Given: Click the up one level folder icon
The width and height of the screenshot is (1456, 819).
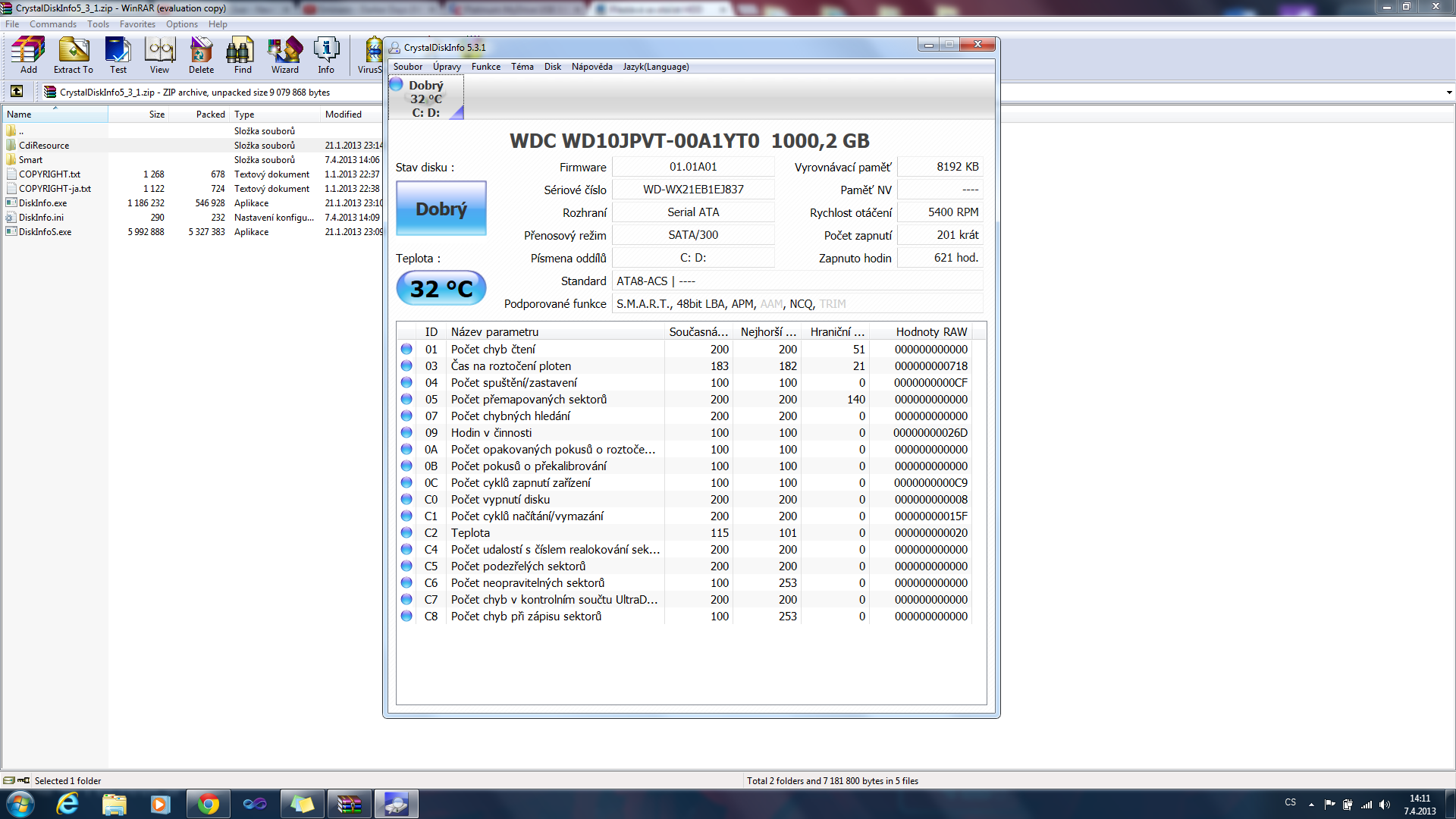Looking at the screenshot, I should (17, 92).
